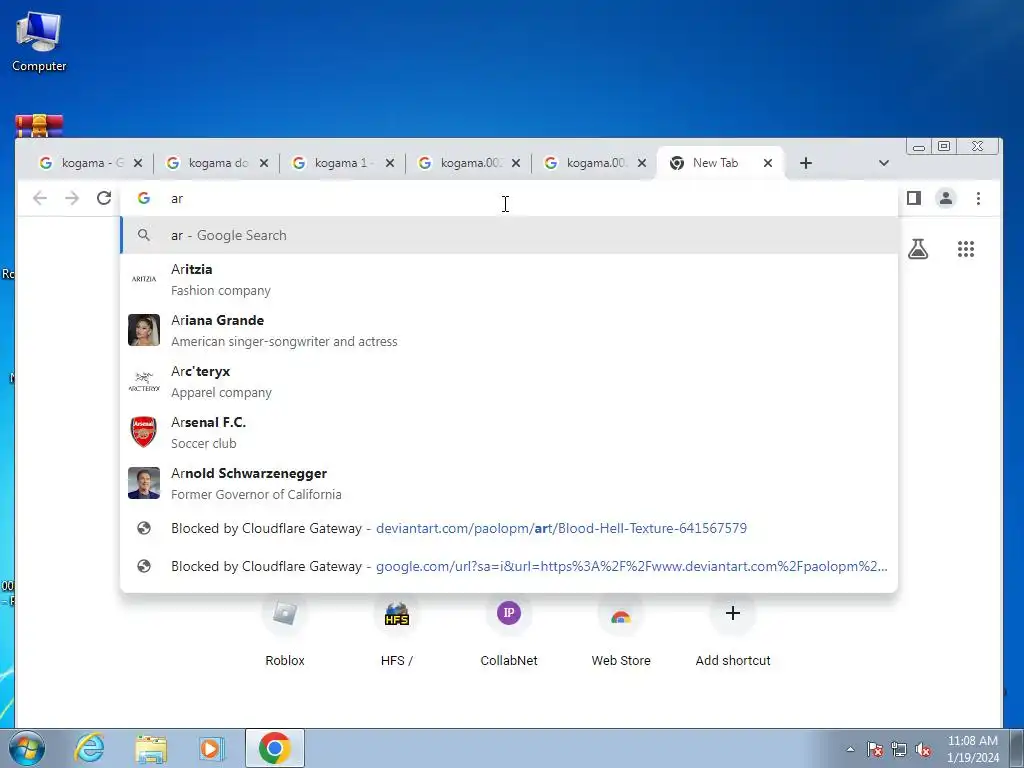The width and height of the screenshot is (1024, 768).
Task: Click the Arnold Schwarzenegger thumbnail photo
Action: point(144,483)
